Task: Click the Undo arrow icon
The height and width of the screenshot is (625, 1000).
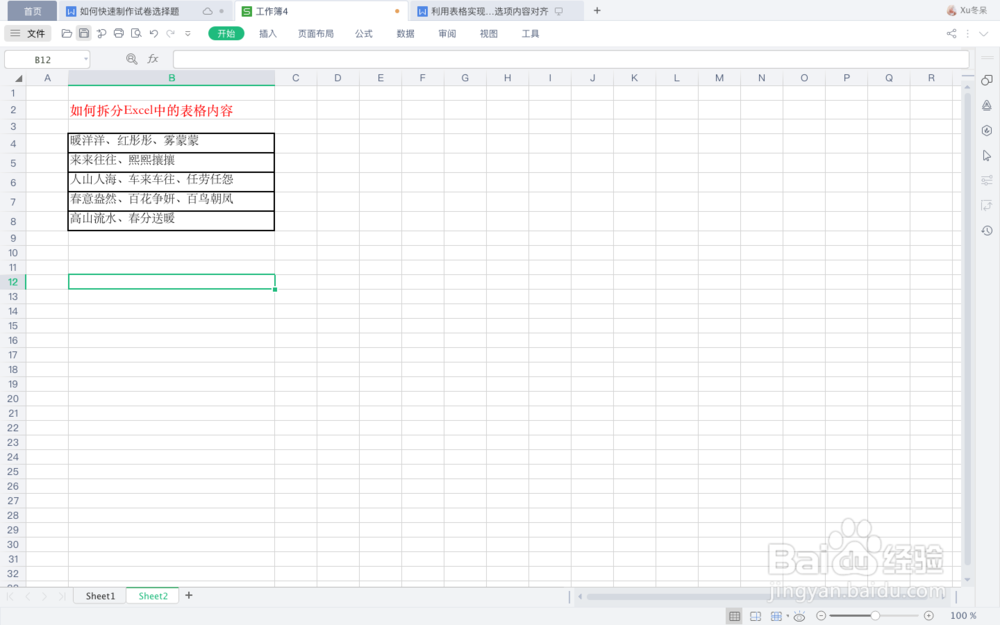Action: (154, 33)
